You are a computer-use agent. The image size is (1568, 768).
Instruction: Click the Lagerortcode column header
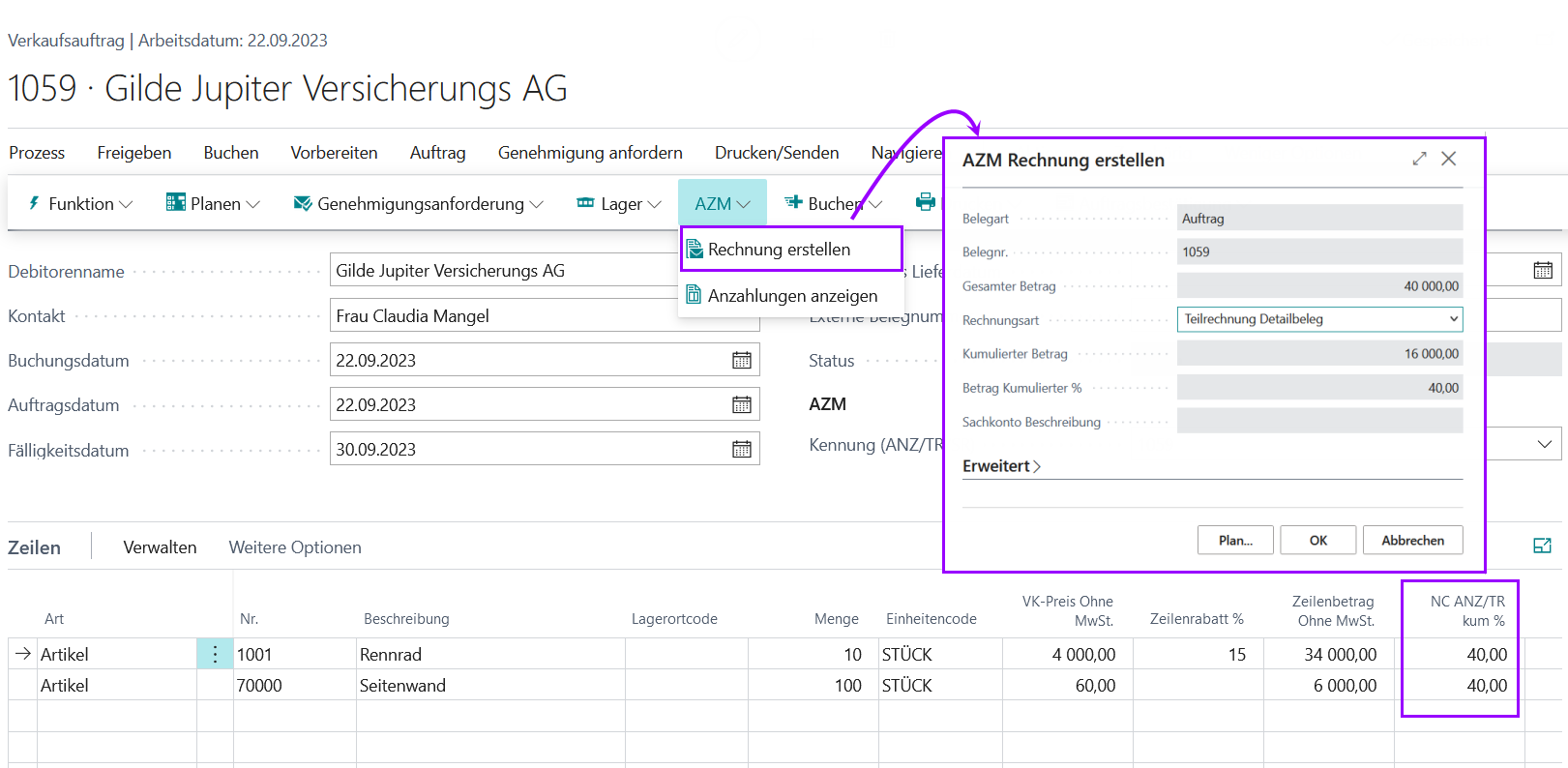tap(674, 619)
